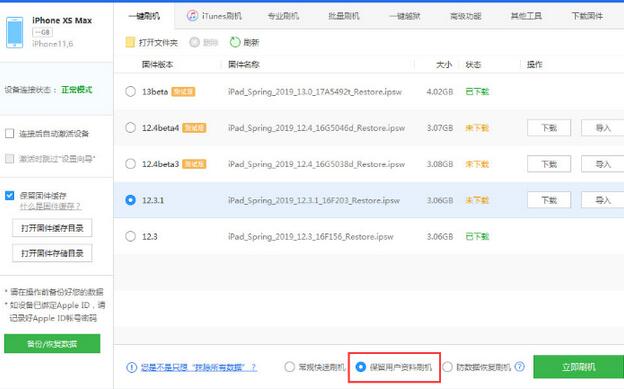Open the 什么是固件缓存? link
The height and width of the screenshot is (389, 624).
tap(50, 206)
